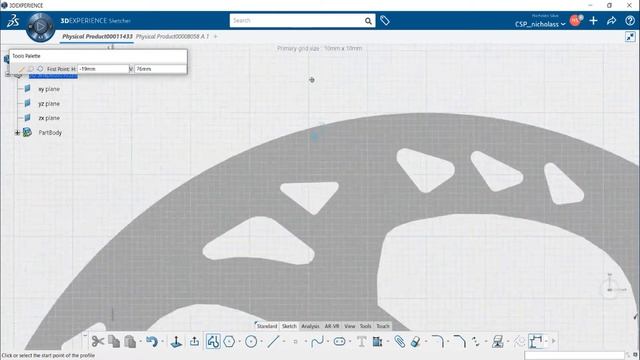Click the First Point V input field

[160, 69]
